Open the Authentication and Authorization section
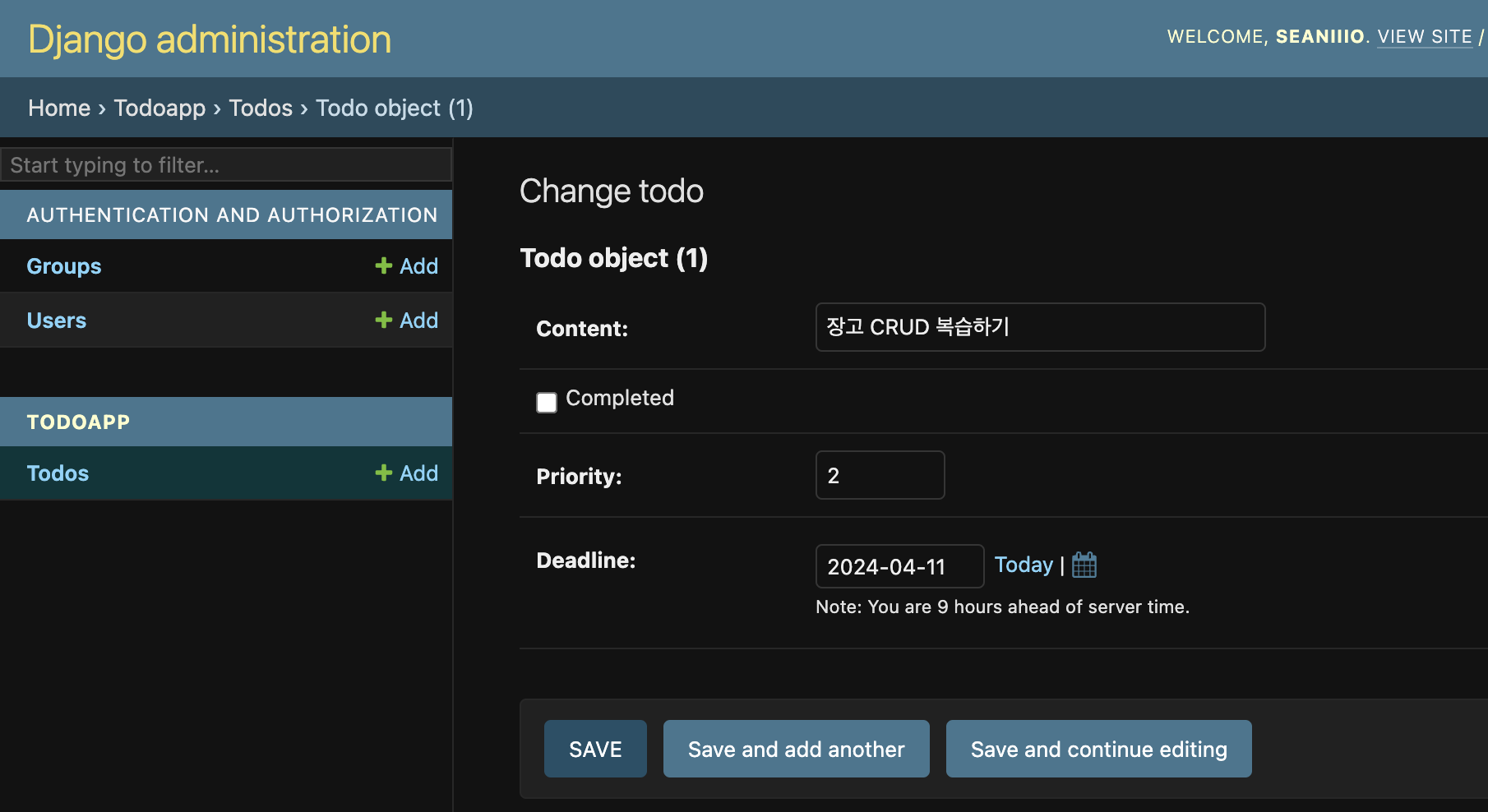The image size is (1488, 812). [x=232, y=215]
